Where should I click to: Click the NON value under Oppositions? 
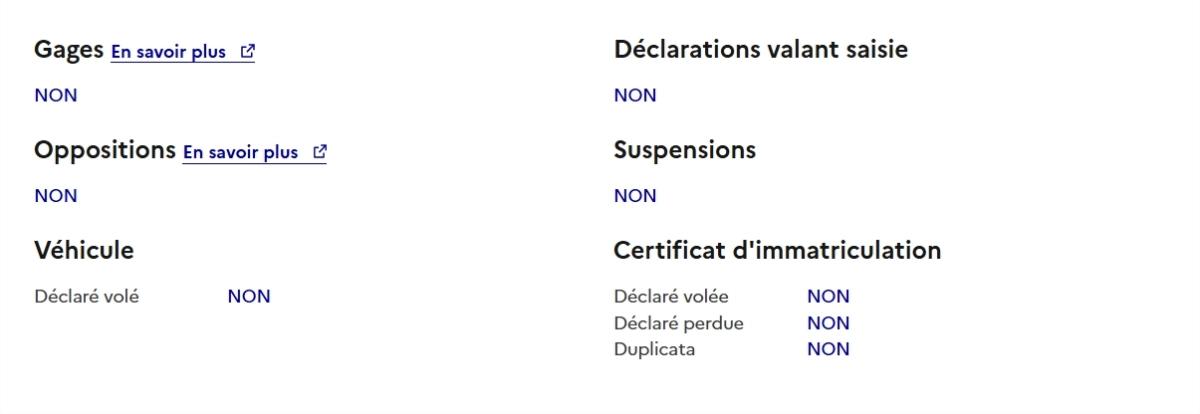56,196
